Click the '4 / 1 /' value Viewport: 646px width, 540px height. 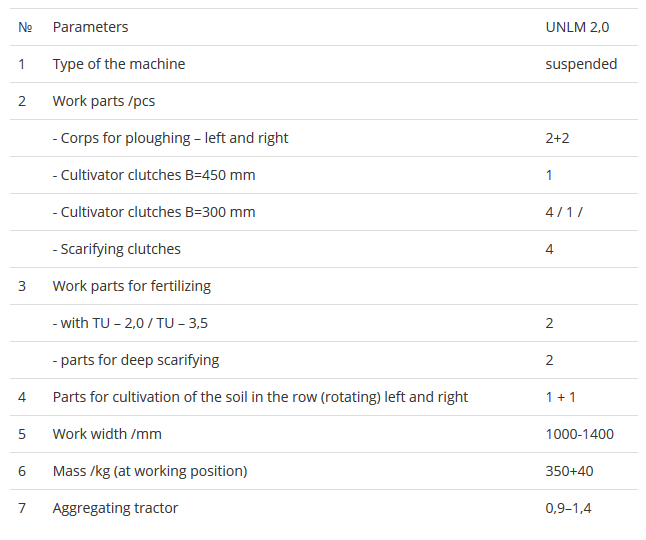pyautogui.click(x=564, y=212)
